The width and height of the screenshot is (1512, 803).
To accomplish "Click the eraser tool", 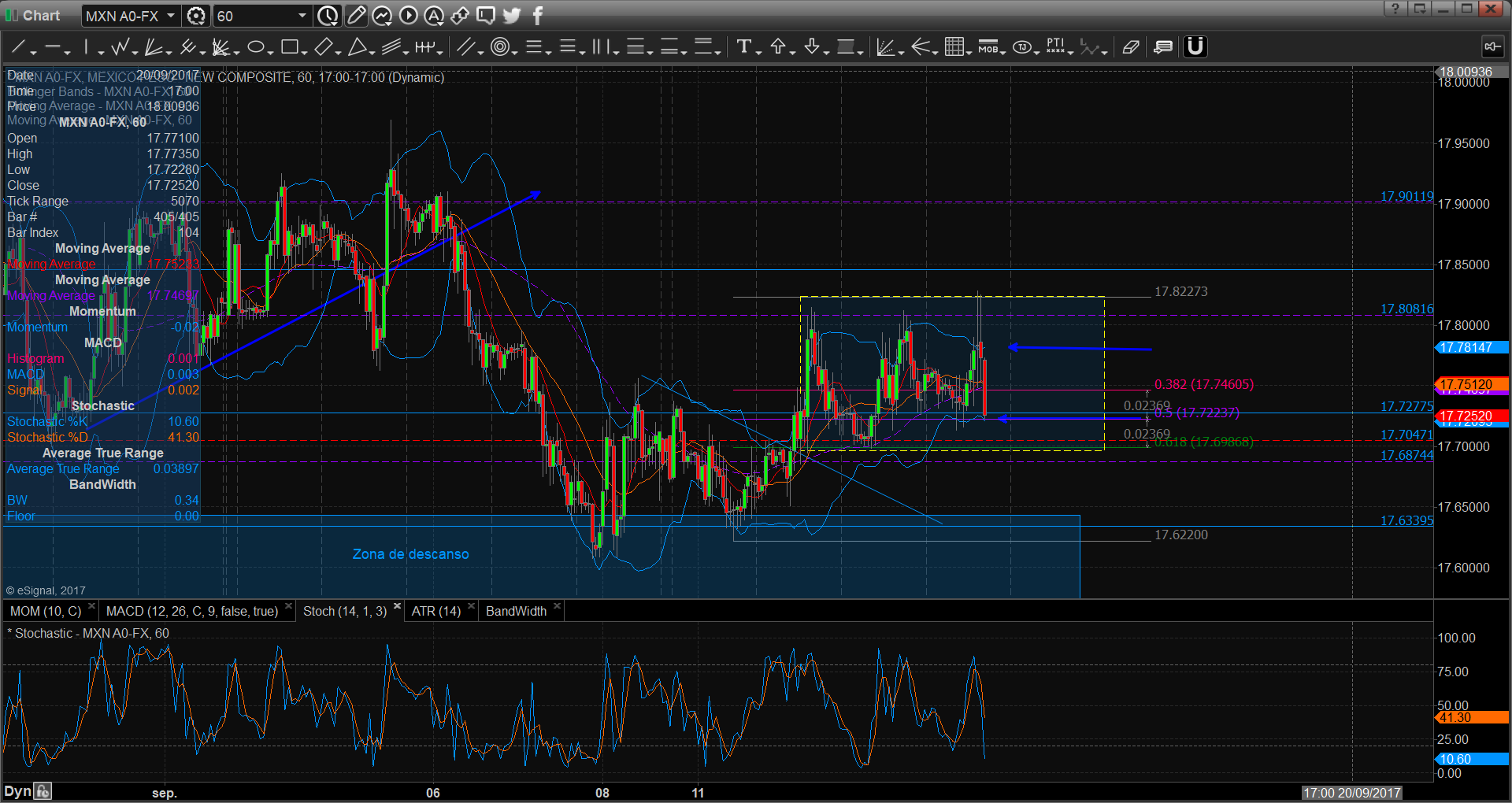I will [x=1130, y=47].
